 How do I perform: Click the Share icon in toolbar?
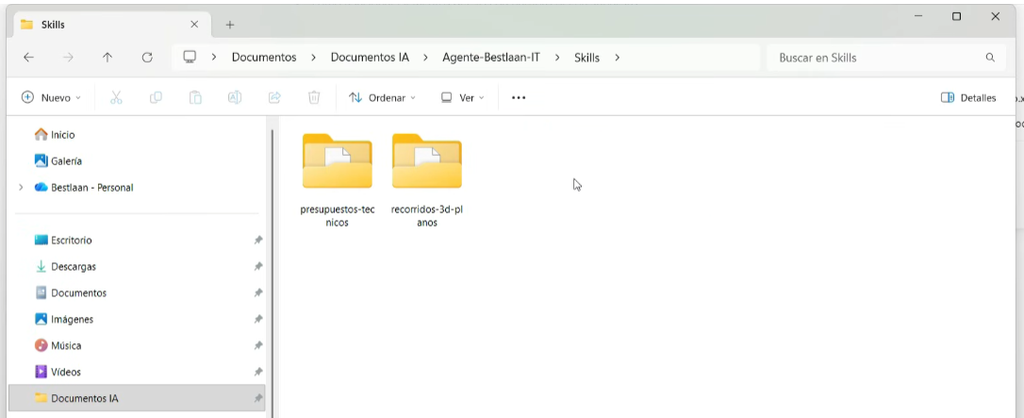[274, 97]
